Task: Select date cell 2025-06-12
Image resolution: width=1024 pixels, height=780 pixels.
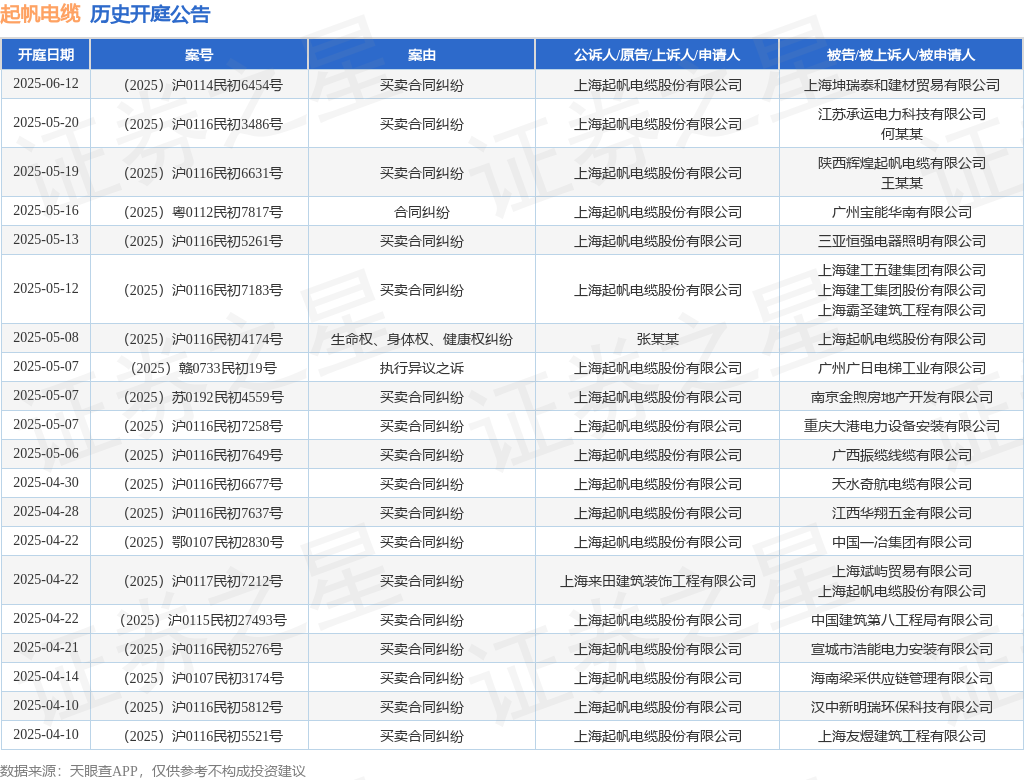Action: pos(46,84)
